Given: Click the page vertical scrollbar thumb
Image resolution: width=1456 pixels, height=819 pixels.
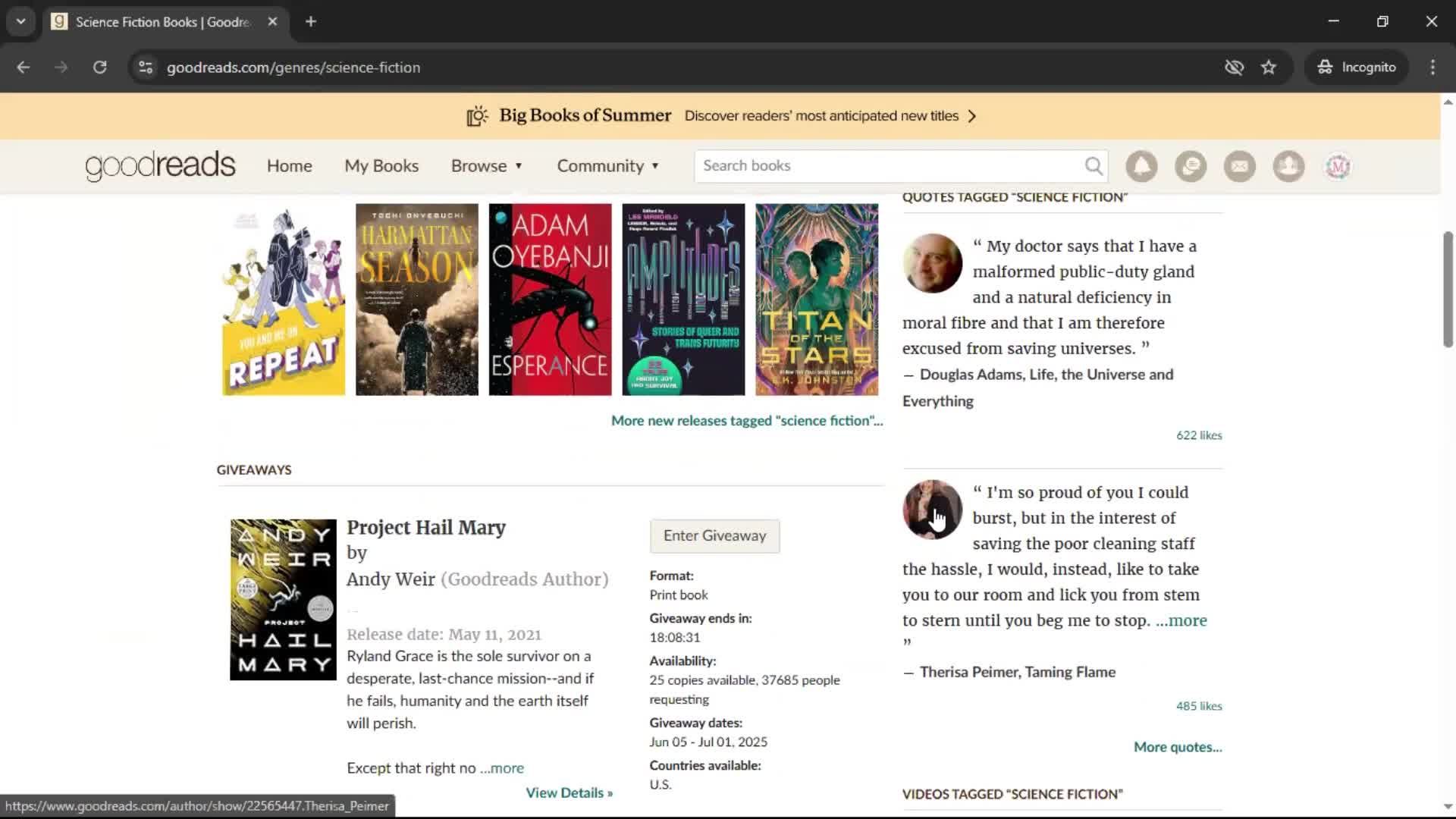Looking at the screenshot, I should 1448,290.
